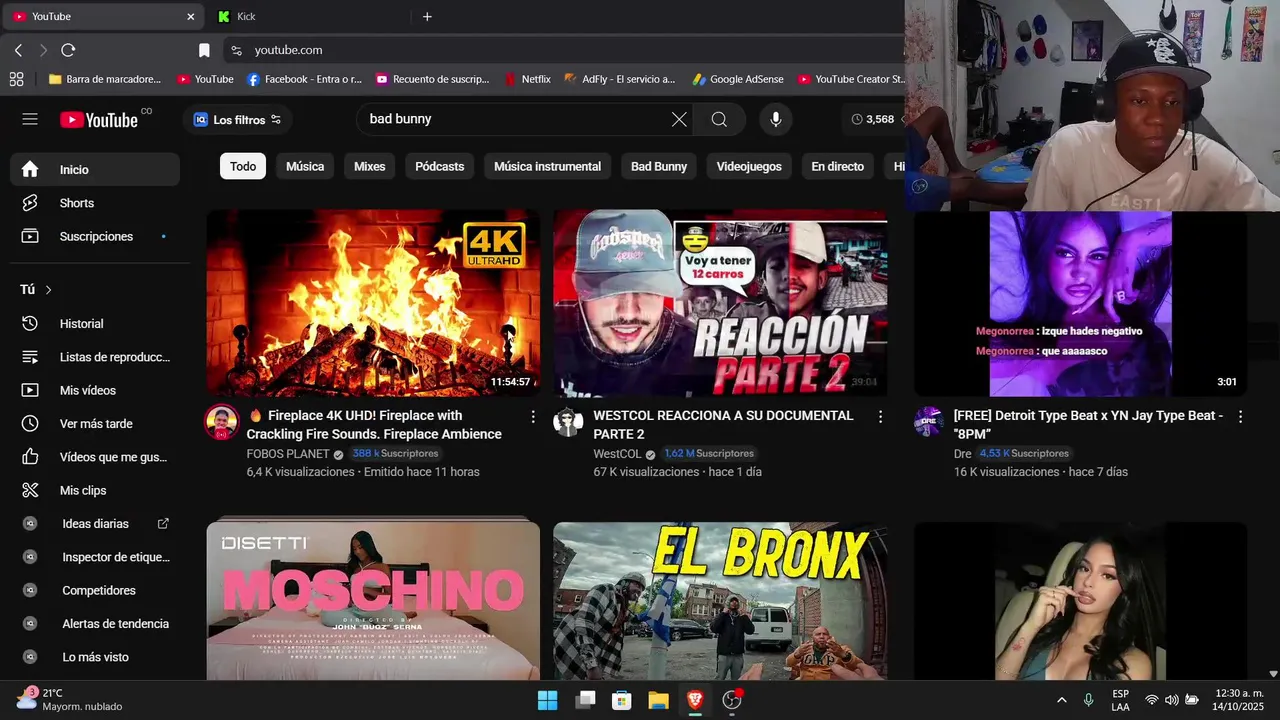Image resolution: width=1280 pixels, height=720 pixels.
Task: Select Música instrumental filter chip
Action: 547,166
